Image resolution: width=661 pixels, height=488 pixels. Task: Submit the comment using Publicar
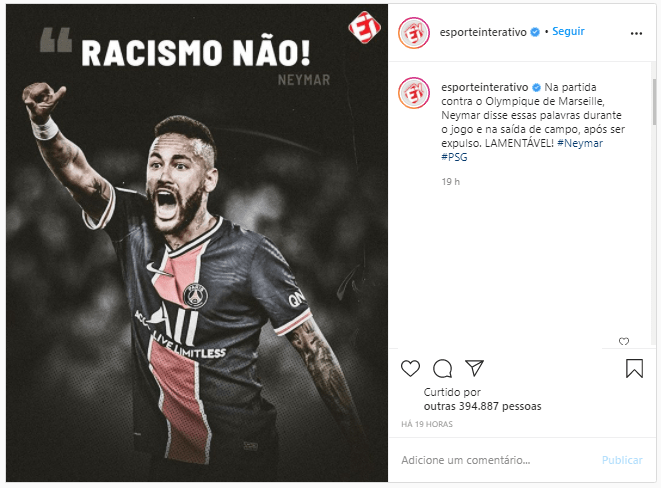coord(622,460)
